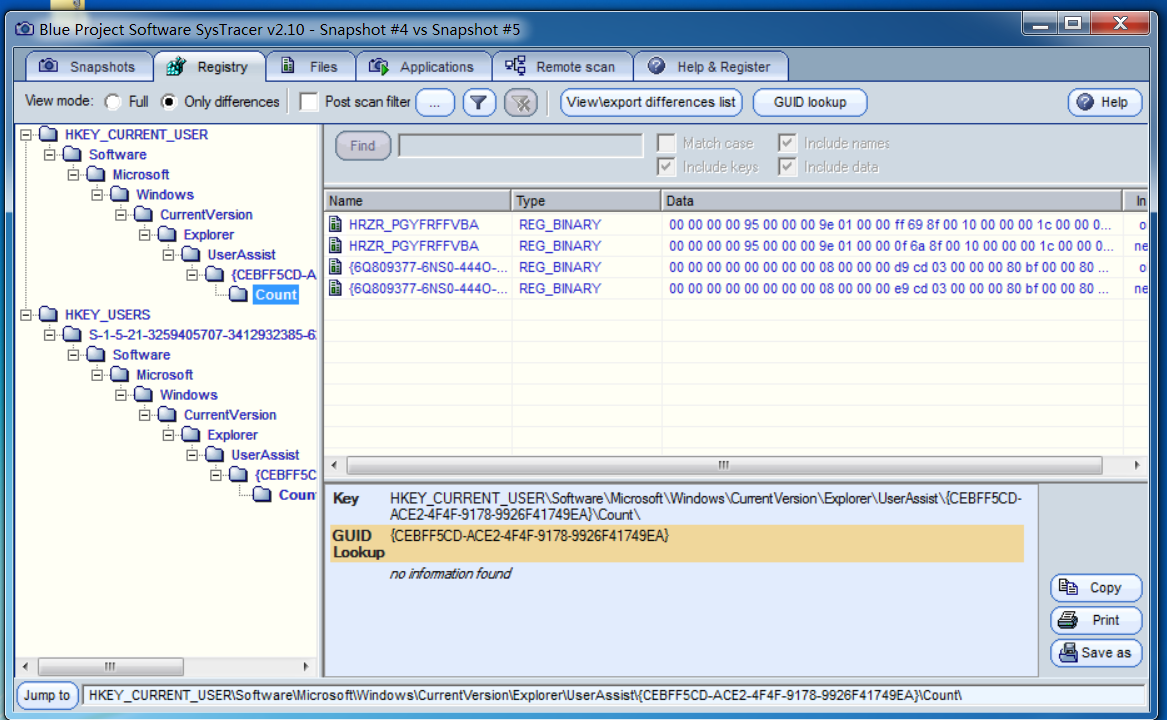Screen dimensions: 1167x720
Task: Click the Registry tab icon
Action: pyautogui.click(x=176, y=66)
